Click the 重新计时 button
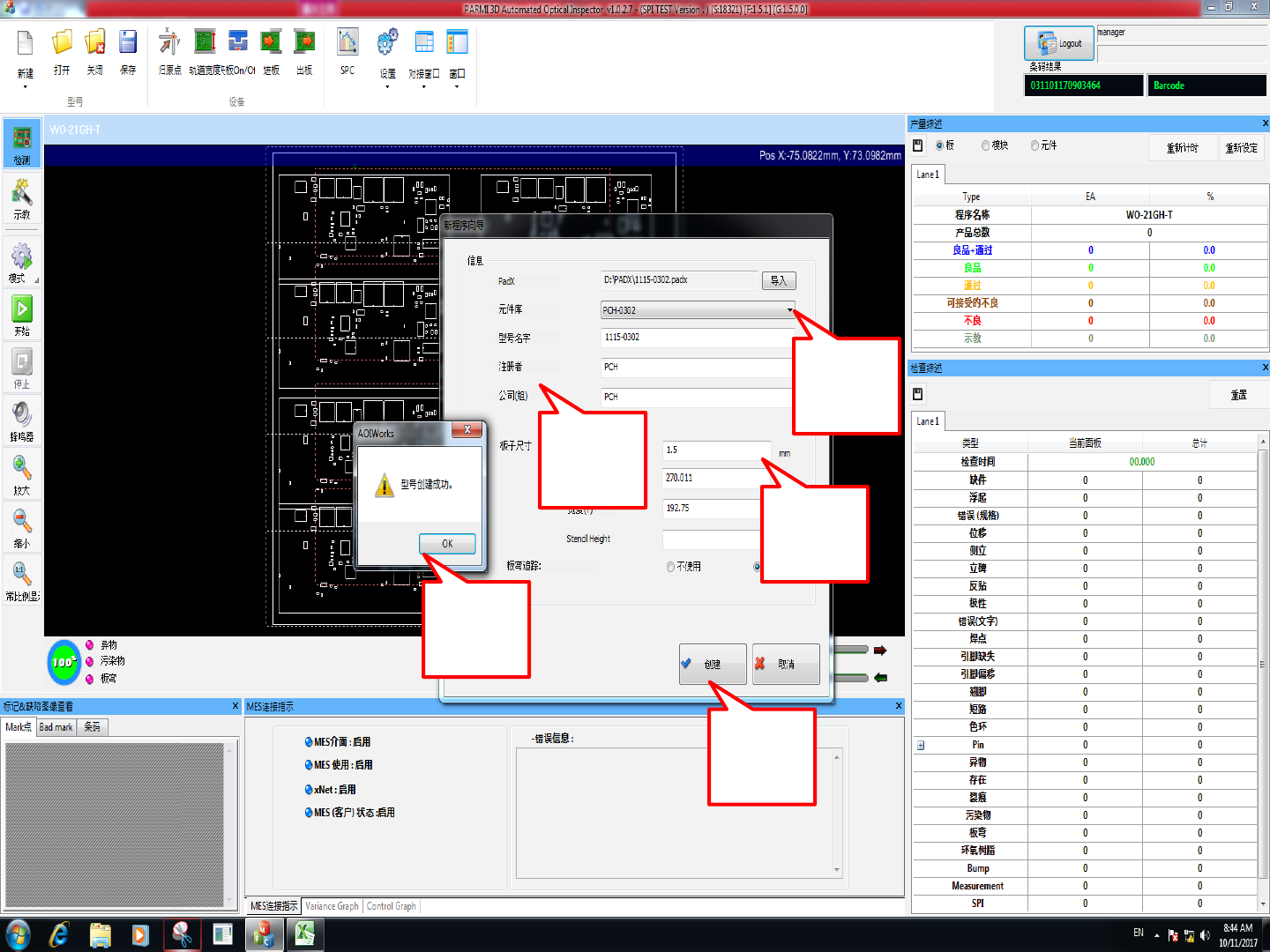 (x=1183, y=147)
